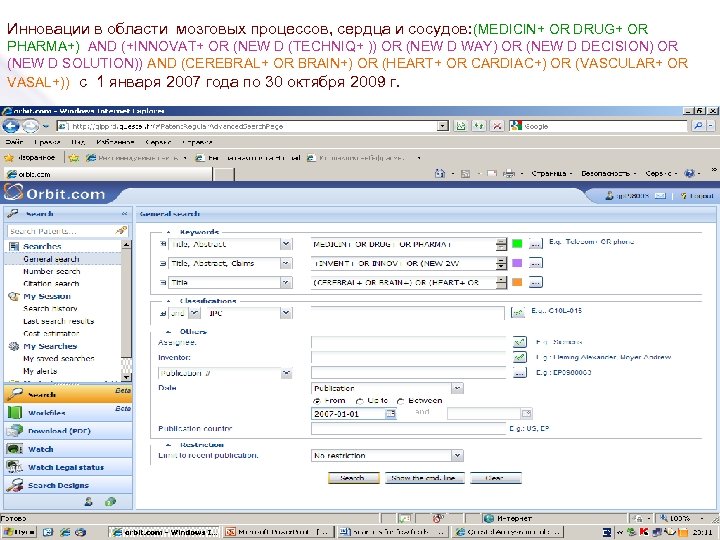Open the Страница command bar menu
720x540 pixels.
pos(549,174)
